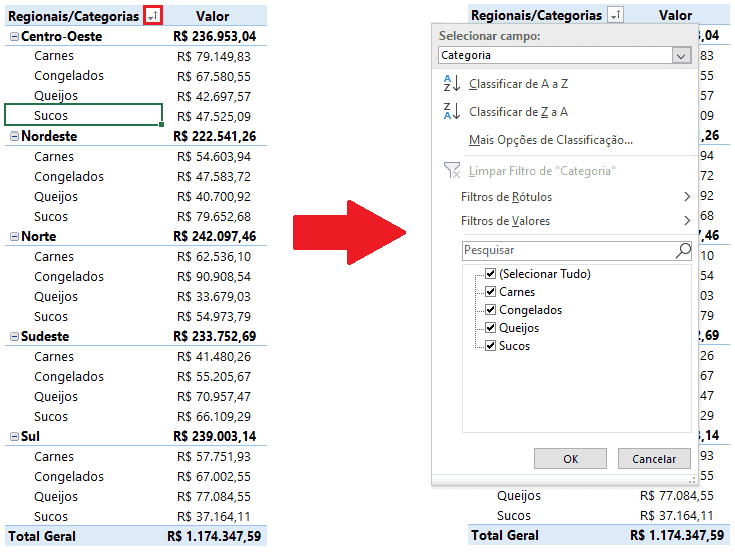Deselect the Queijos checkbox
Screen dimensions: 735x552
490,328
